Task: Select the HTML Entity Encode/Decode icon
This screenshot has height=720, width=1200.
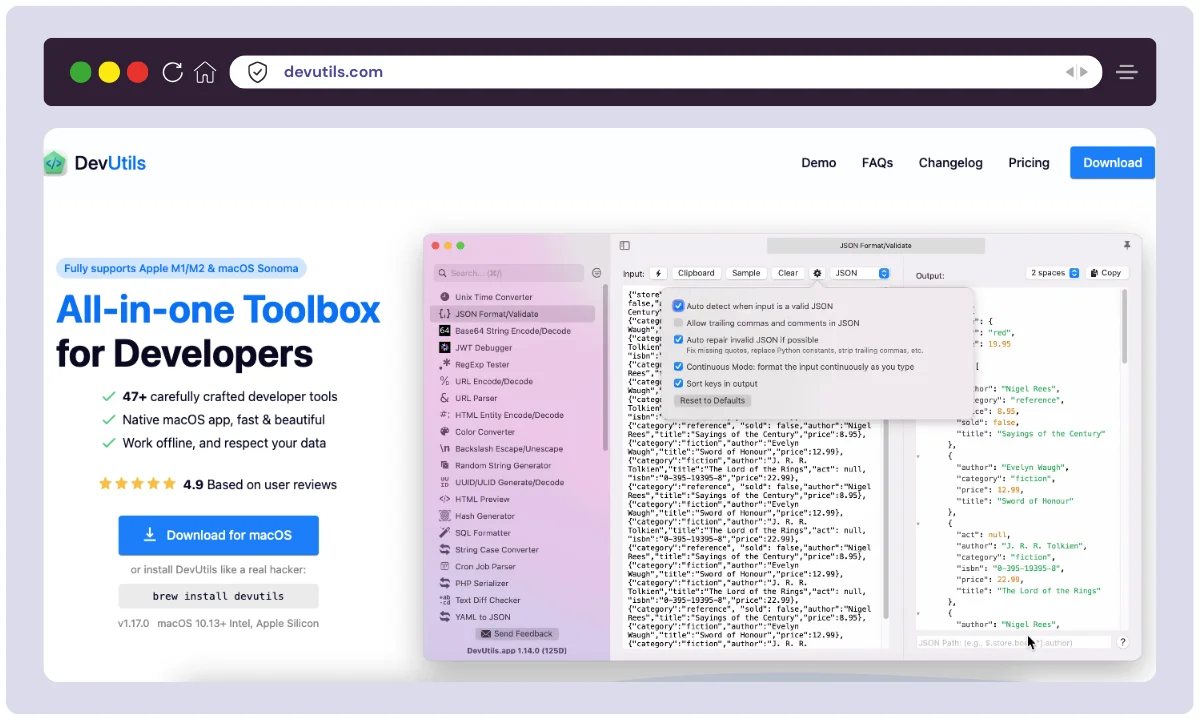Action: [x=445, y=415]
